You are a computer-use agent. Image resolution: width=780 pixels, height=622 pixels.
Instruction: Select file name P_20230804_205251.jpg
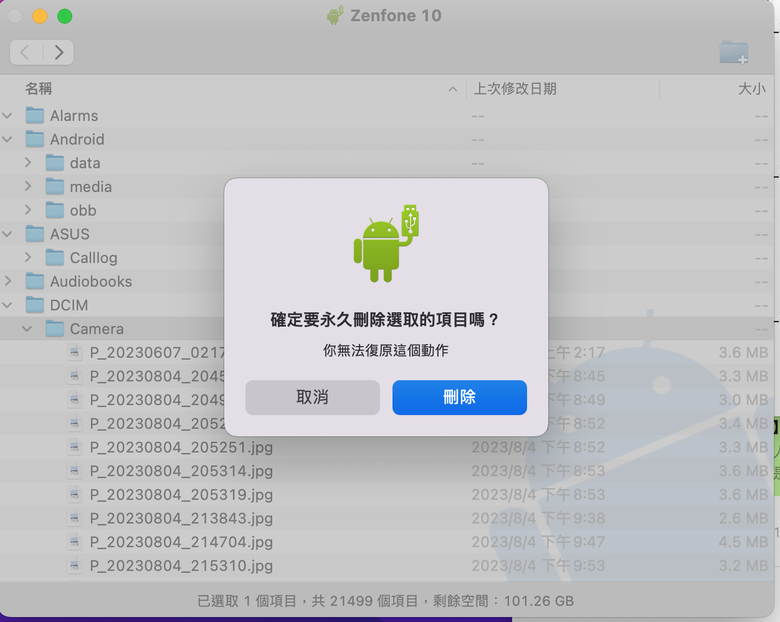point(181,447)
